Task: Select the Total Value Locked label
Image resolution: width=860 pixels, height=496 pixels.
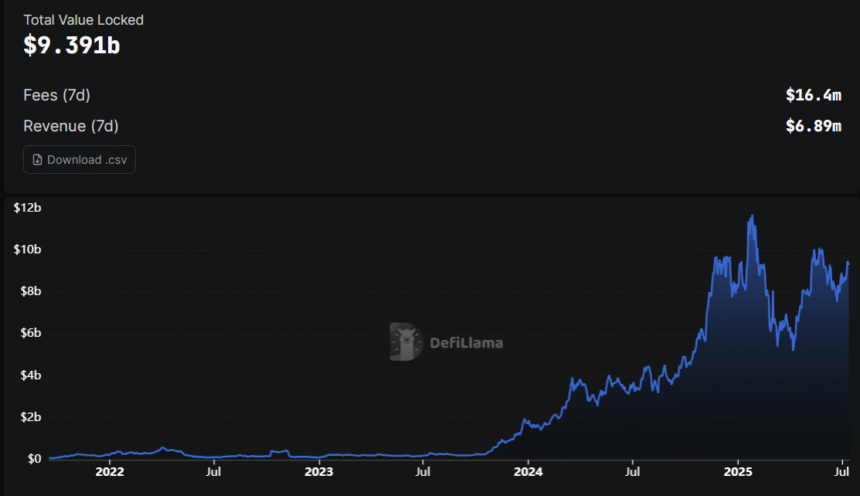Action: [83, 20]
